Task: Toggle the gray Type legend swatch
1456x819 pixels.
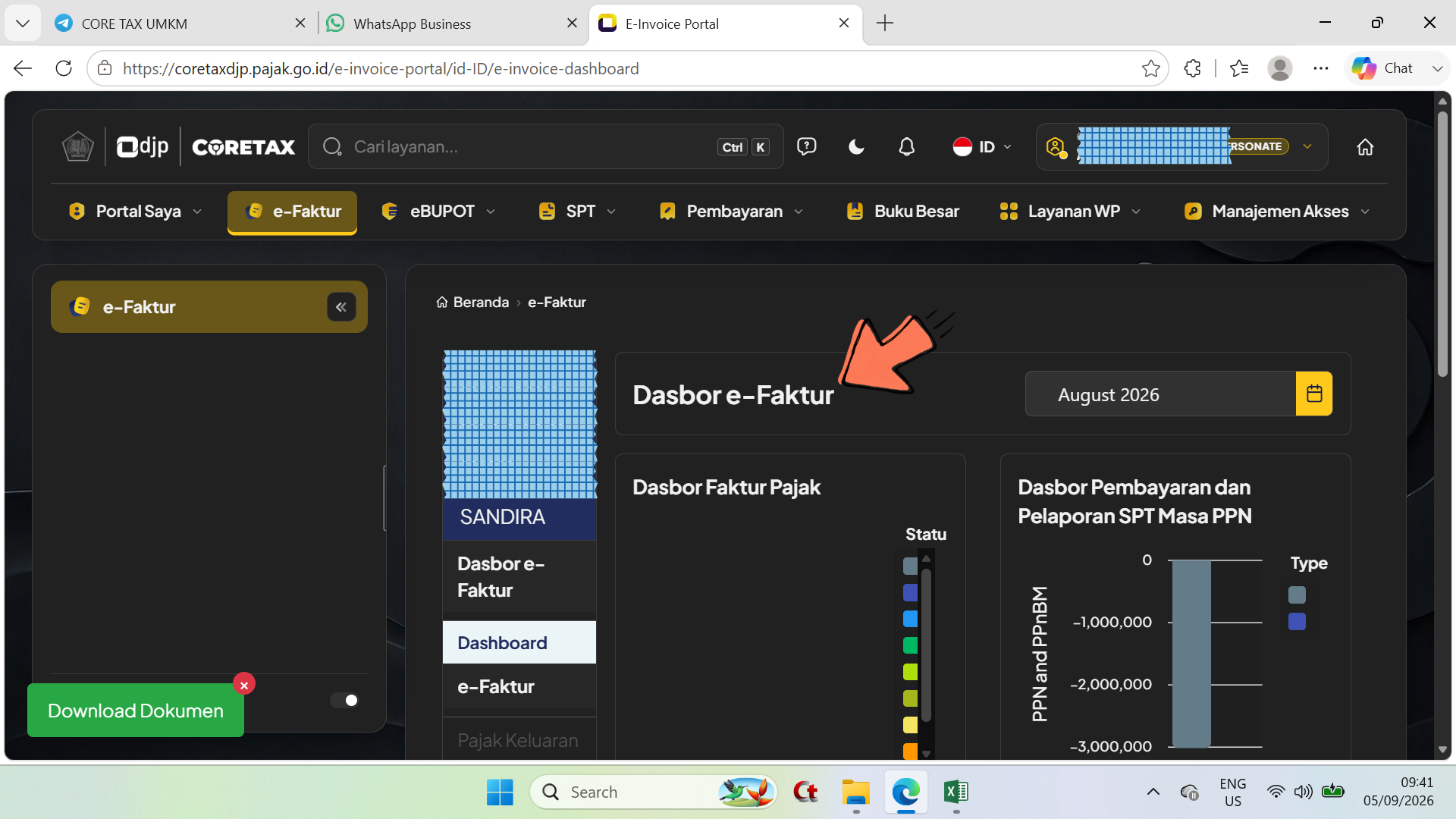Action: [x=1297, y=595]
